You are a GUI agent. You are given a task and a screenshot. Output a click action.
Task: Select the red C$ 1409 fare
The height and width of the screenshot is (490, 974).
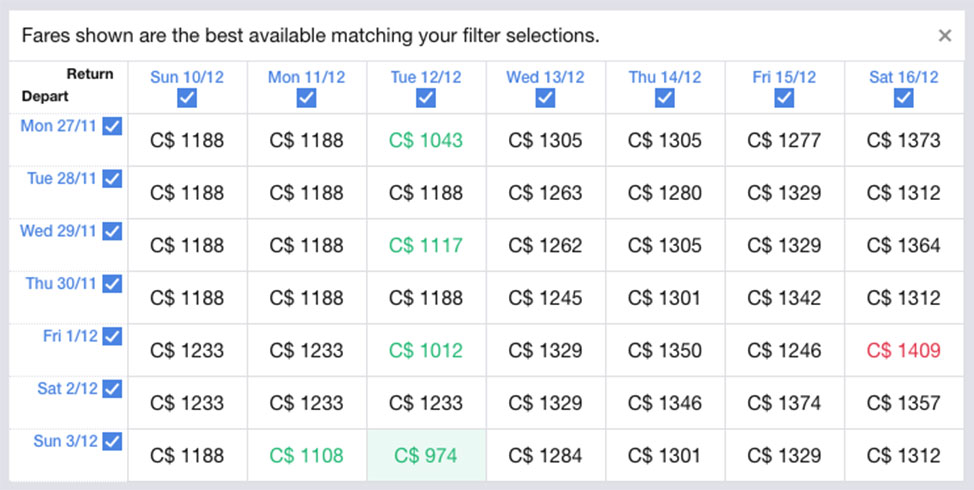click(x=904, y=350)
